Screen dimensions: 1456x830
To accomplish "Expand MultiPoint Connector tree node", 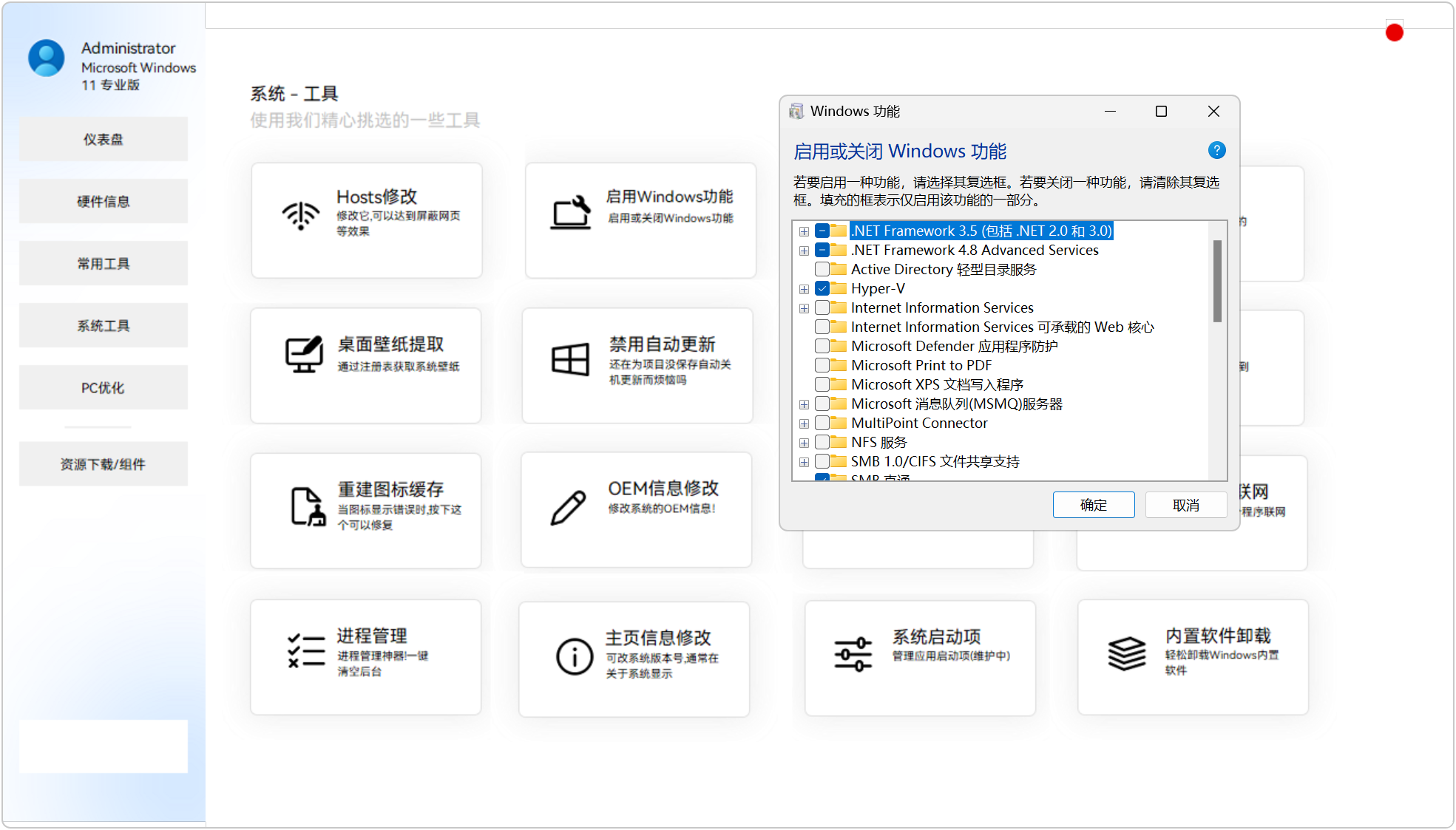I will [x=804, y=423].
